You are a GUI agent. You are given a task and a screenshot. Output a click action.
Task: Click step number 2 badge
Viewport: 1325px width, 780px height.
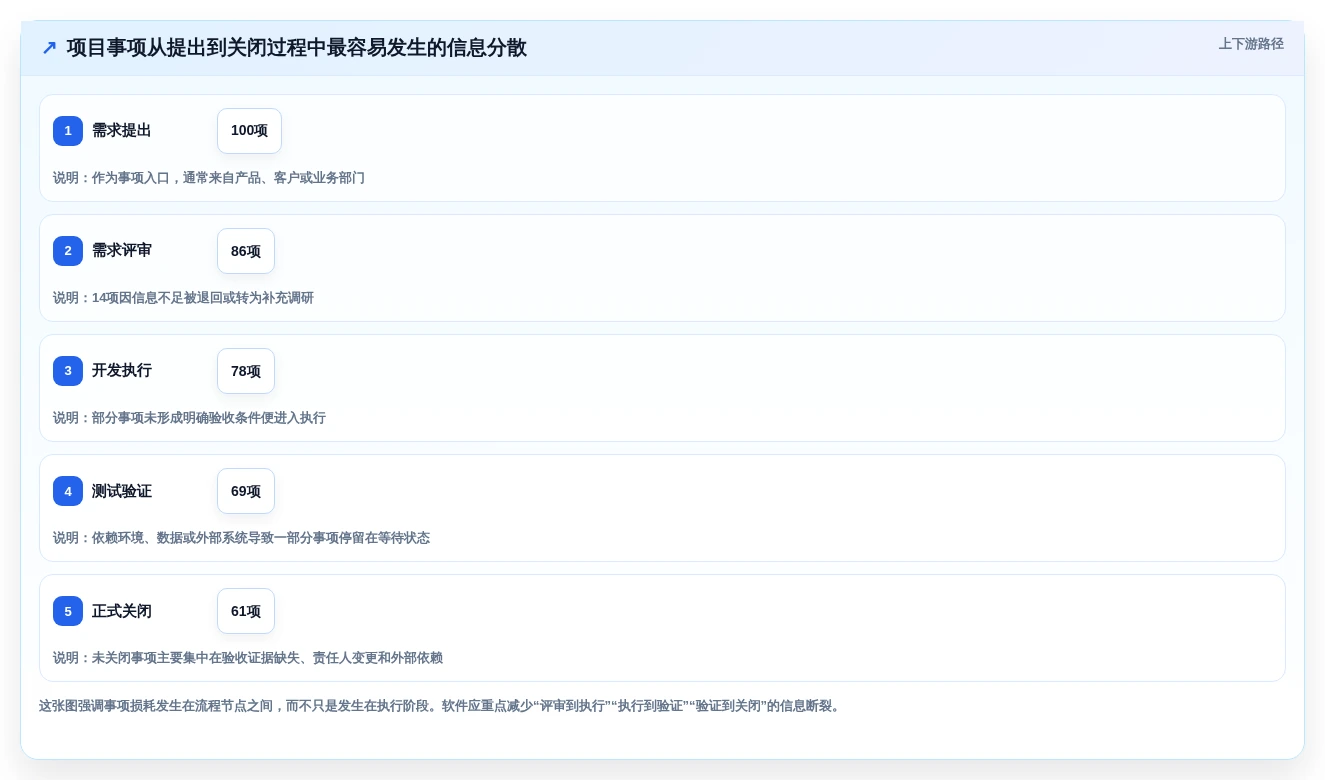[68, 251]
